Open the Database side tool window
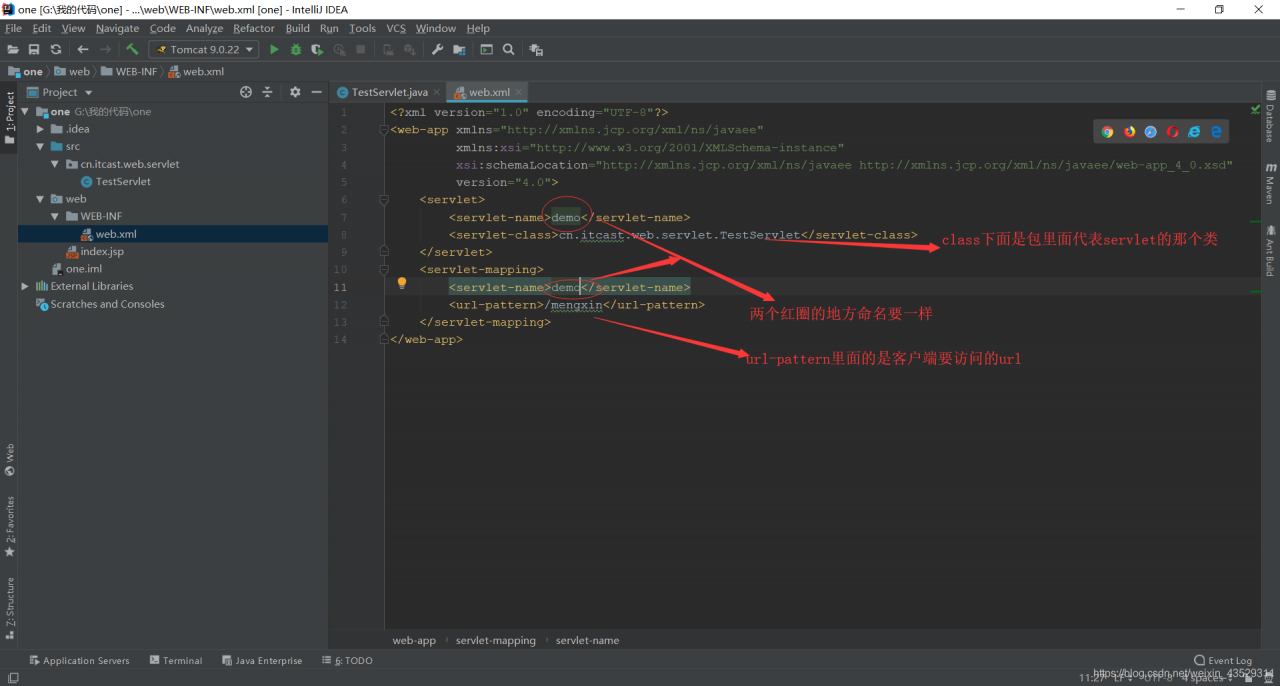1280x686 pixels. [1270, 117]
